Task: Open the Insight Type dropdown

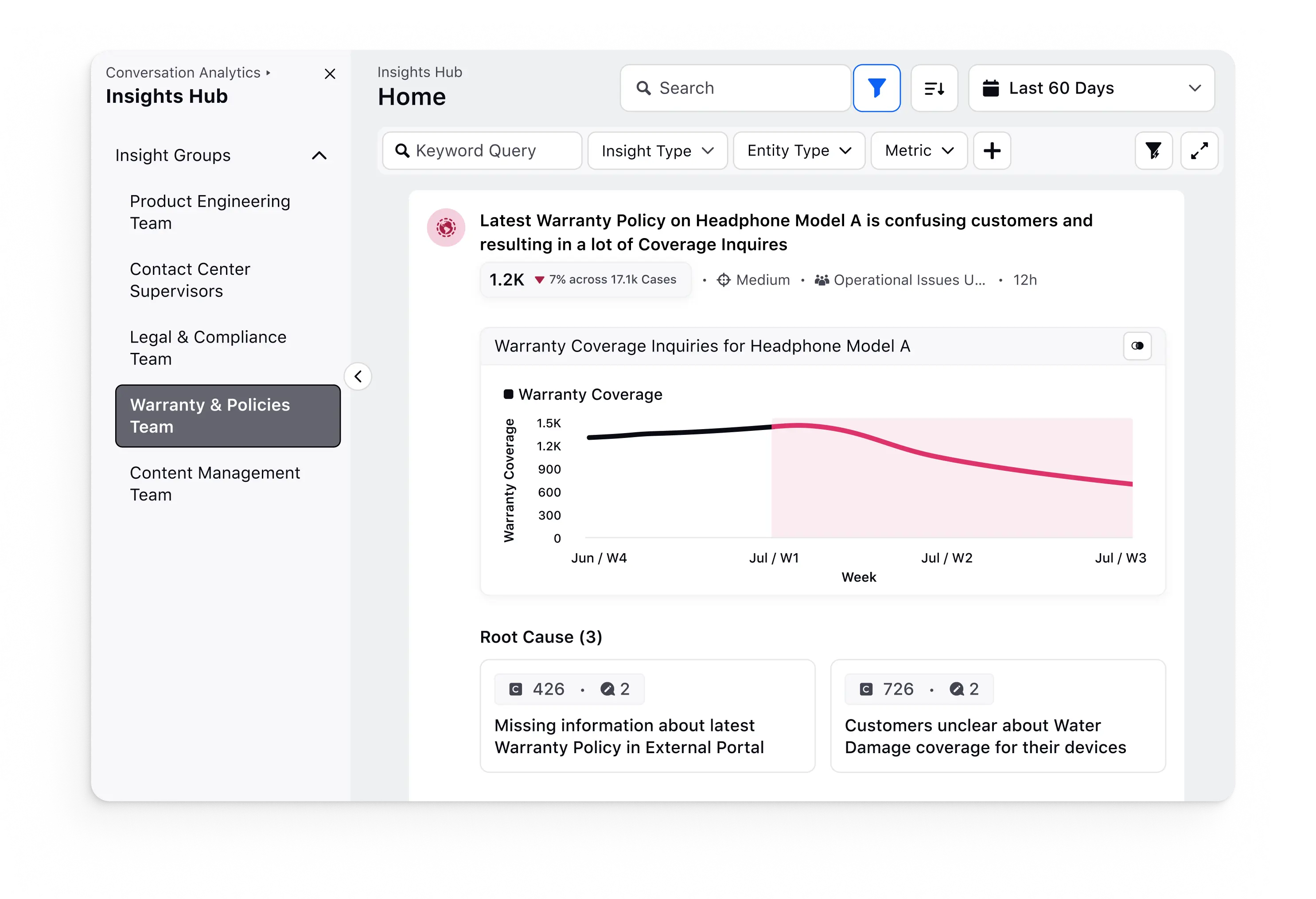Action: [x=657, y=151]
